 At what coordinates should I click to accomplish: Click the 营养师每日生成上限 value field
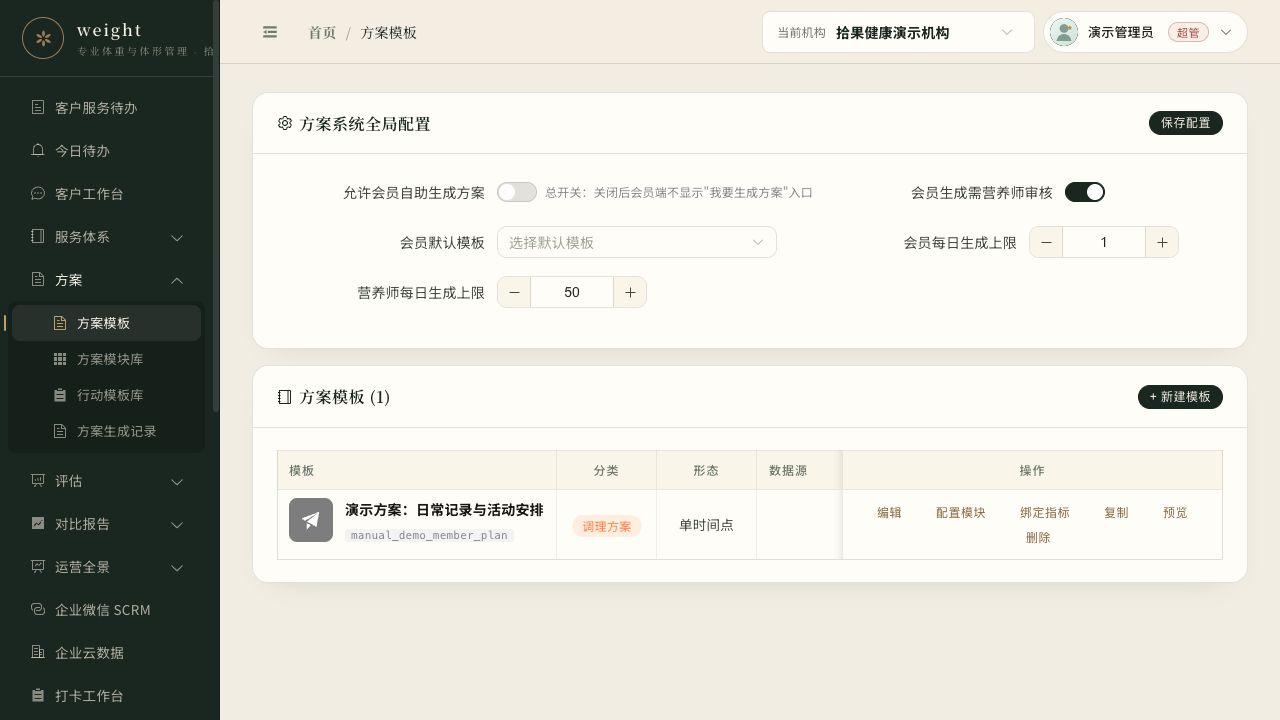point(572,292)
